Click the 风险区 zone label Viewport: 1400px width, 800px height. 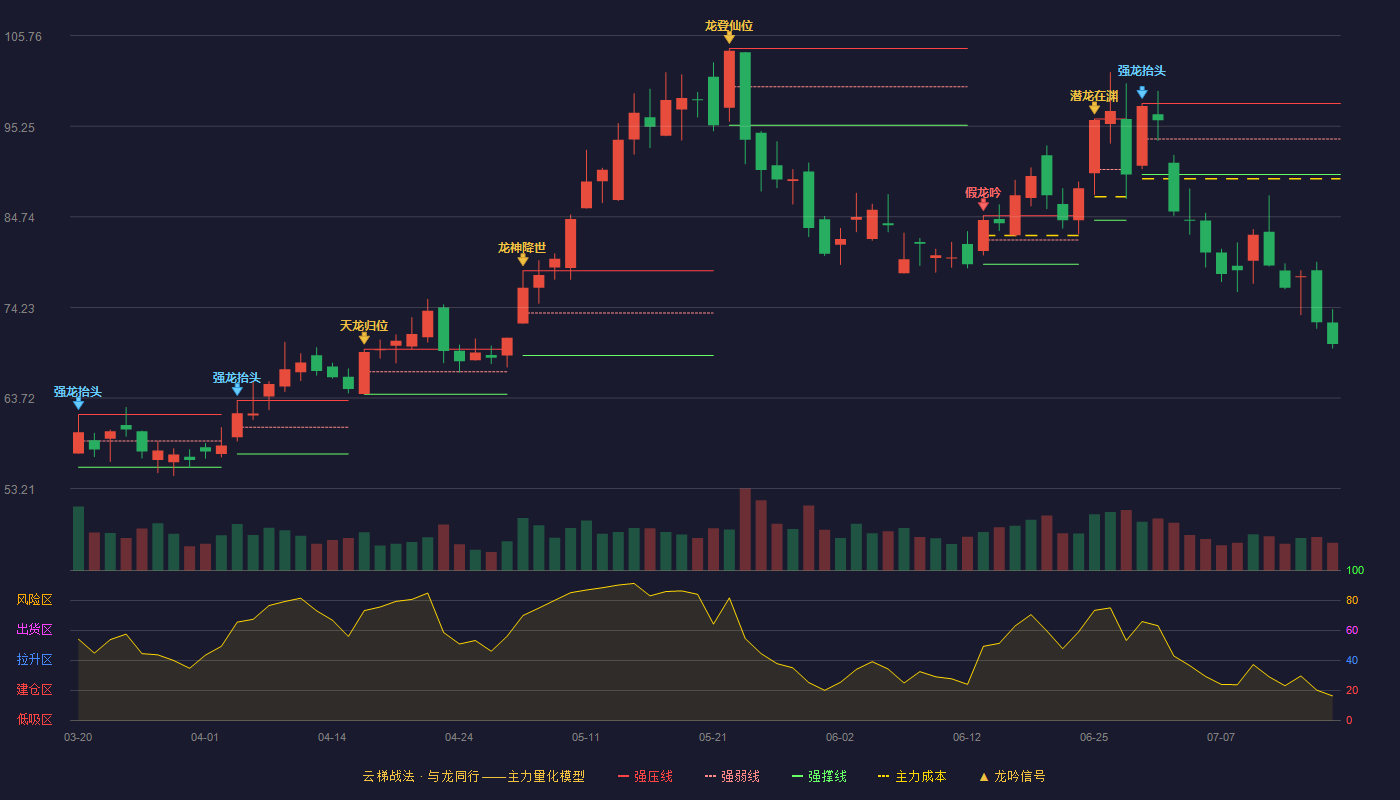[x=34, y=600]
